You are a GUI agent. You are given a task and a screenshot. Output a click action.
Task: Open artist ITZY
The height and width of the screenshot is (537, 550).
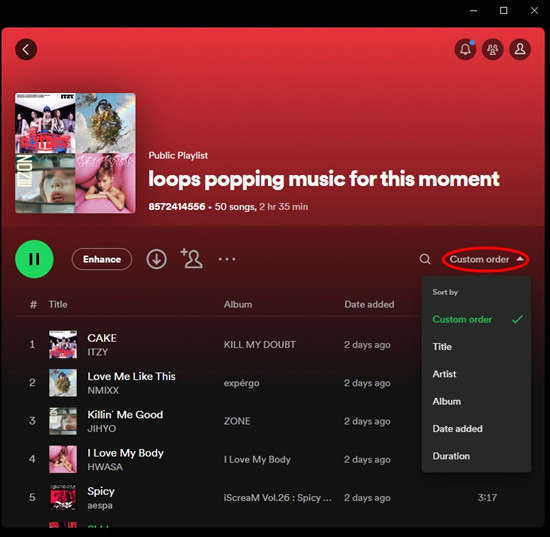click(98, 352)
